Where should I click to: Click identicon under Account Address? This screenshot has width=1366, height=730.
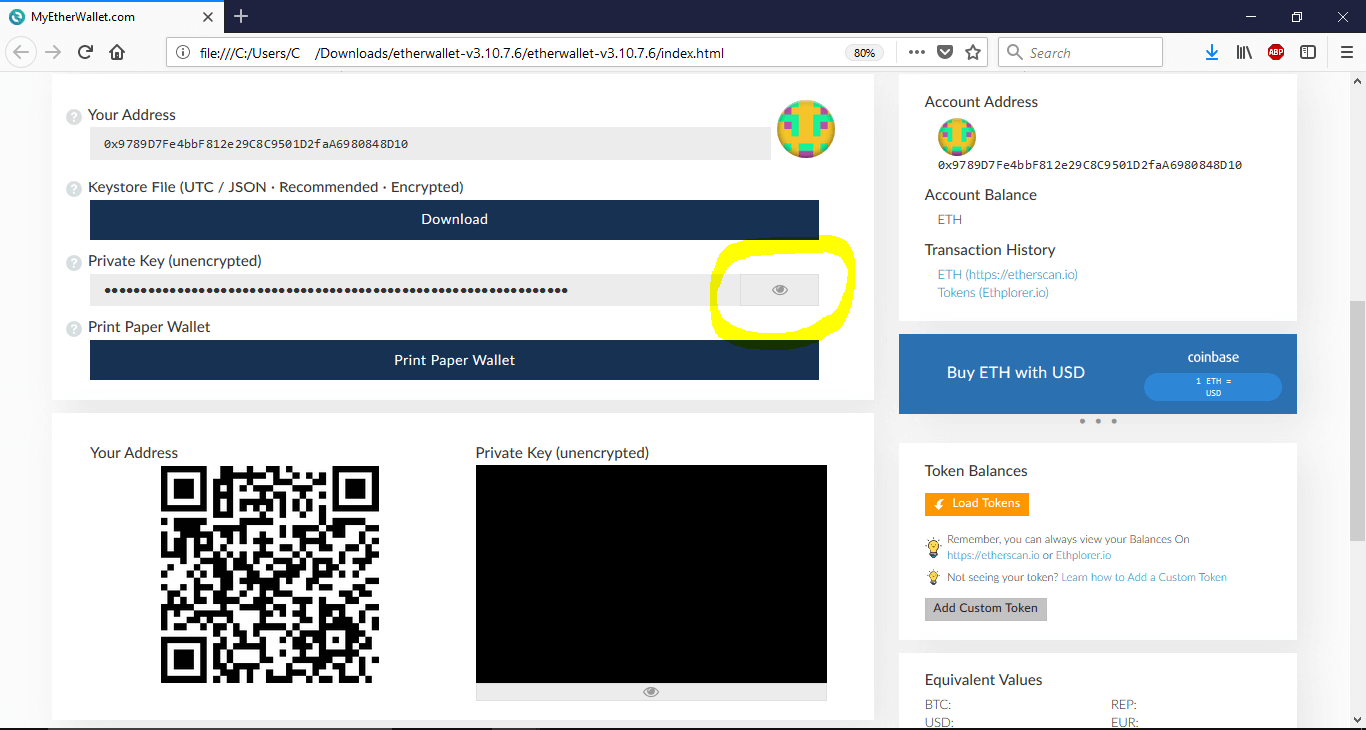pos(956,136)
